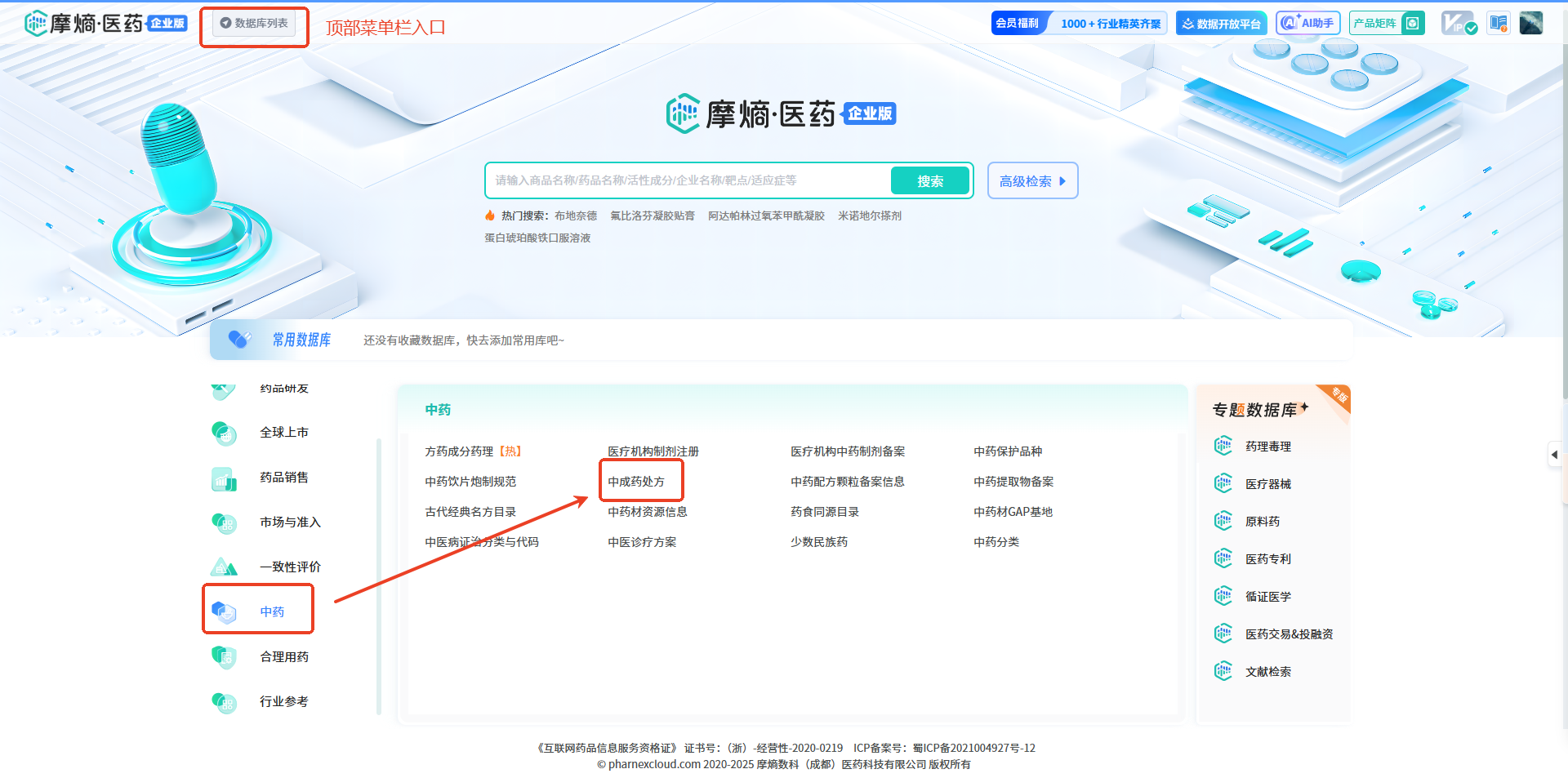Open 医疗机构中药制剂备案 database
The width and height of the screenshot is (1568, 778).
[848, 451]
